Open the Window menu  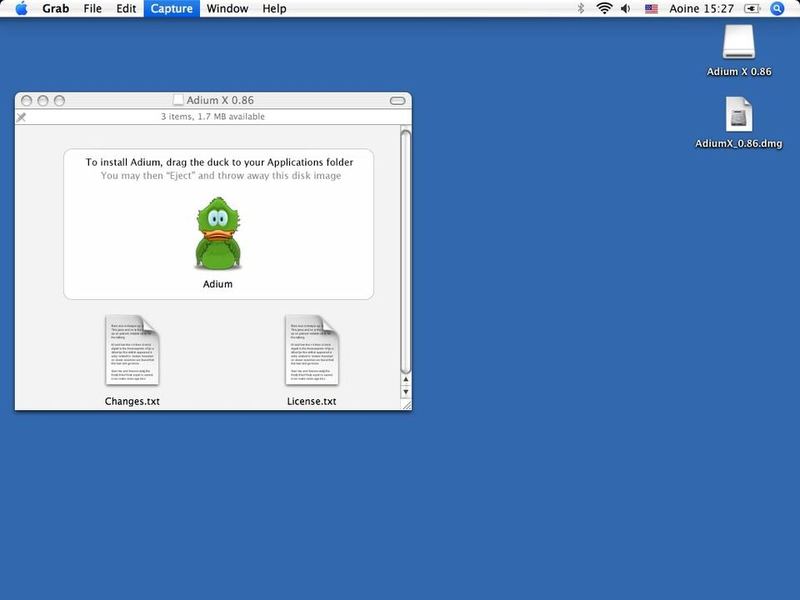[x=228, y=9]
